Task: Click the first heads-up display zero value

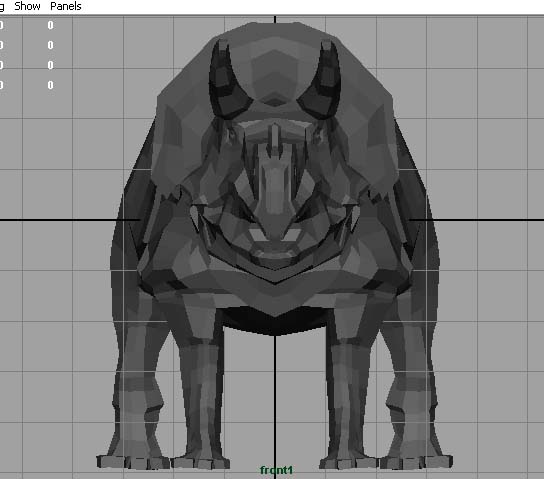Action: [51, 25]
